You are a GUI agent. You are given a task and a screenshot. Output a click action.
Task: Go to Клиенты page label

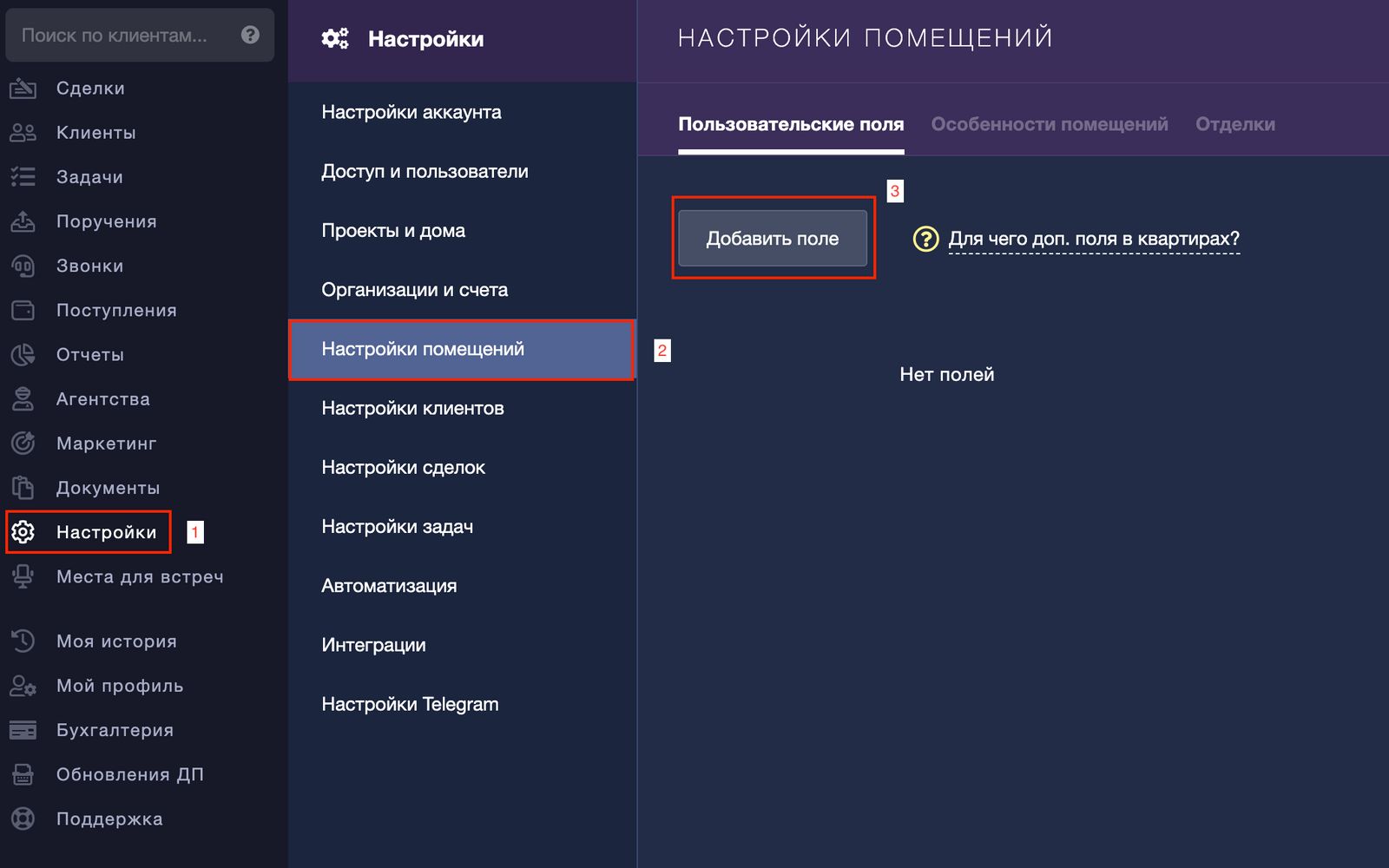[96, 132]
